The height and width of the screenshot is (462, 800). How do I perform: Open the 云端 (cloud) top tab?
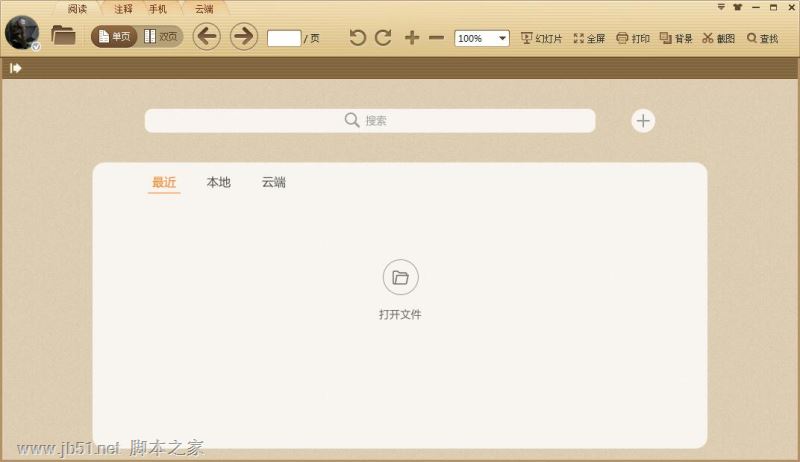204,9
